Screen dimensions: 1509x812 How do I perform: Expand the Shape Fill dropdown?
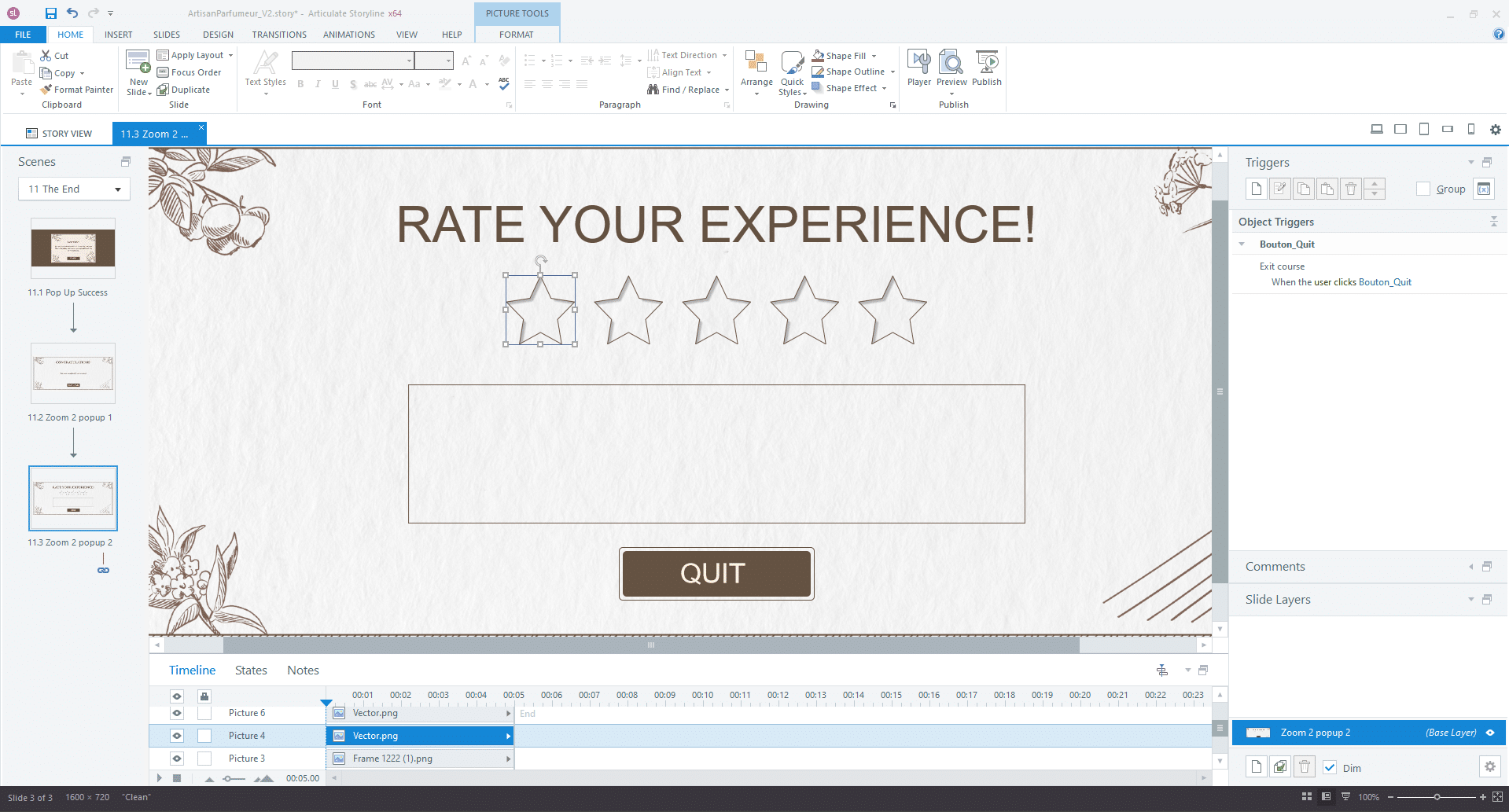coord(874,56)
